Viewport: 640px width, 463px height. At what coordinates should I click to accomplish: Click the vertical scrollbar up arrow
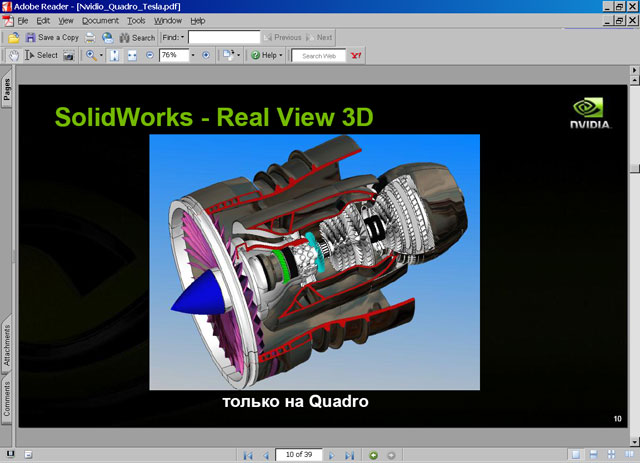tap(635, 80)
